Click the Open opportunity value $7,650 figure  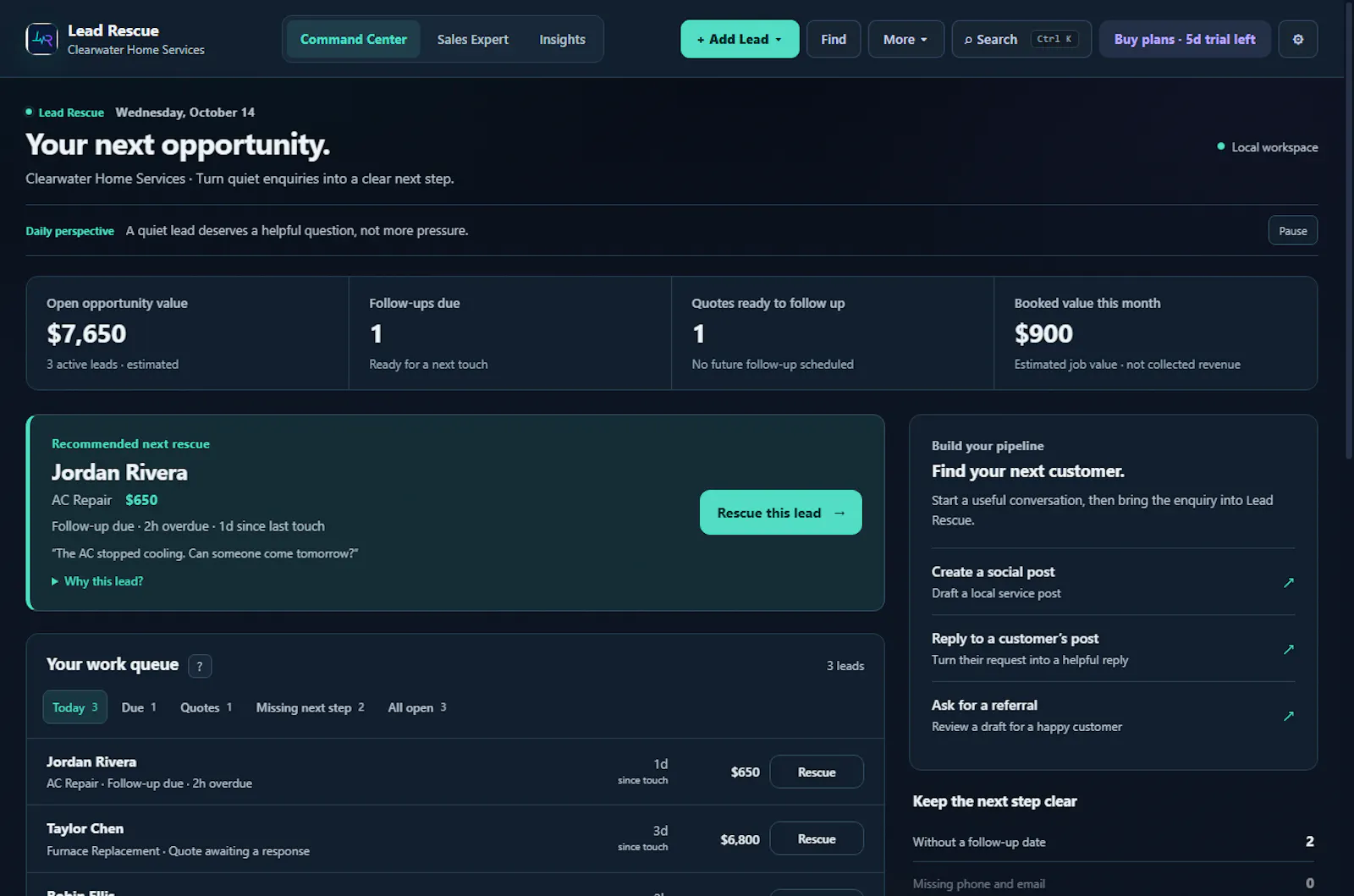click(86, 334)
